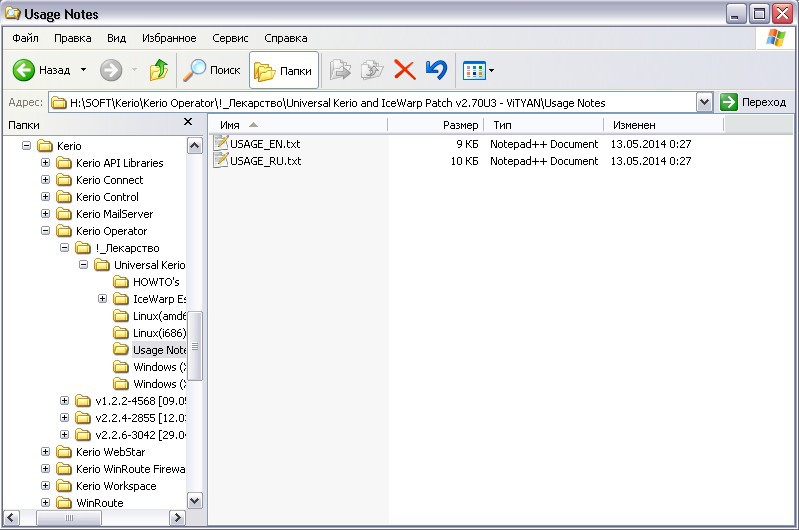Expand the Kerio API Libraries node
This screenshot has height=530, width=799.
45,163
